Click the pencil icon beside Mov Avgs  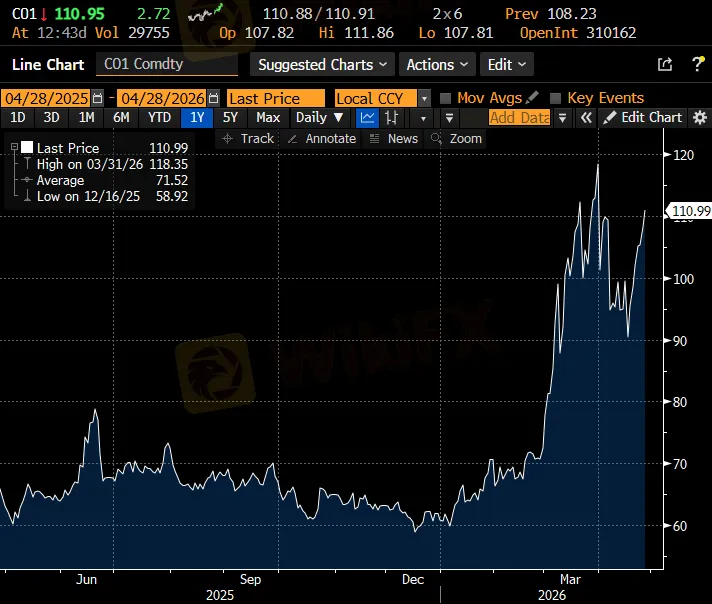click(x=532, y=98)
